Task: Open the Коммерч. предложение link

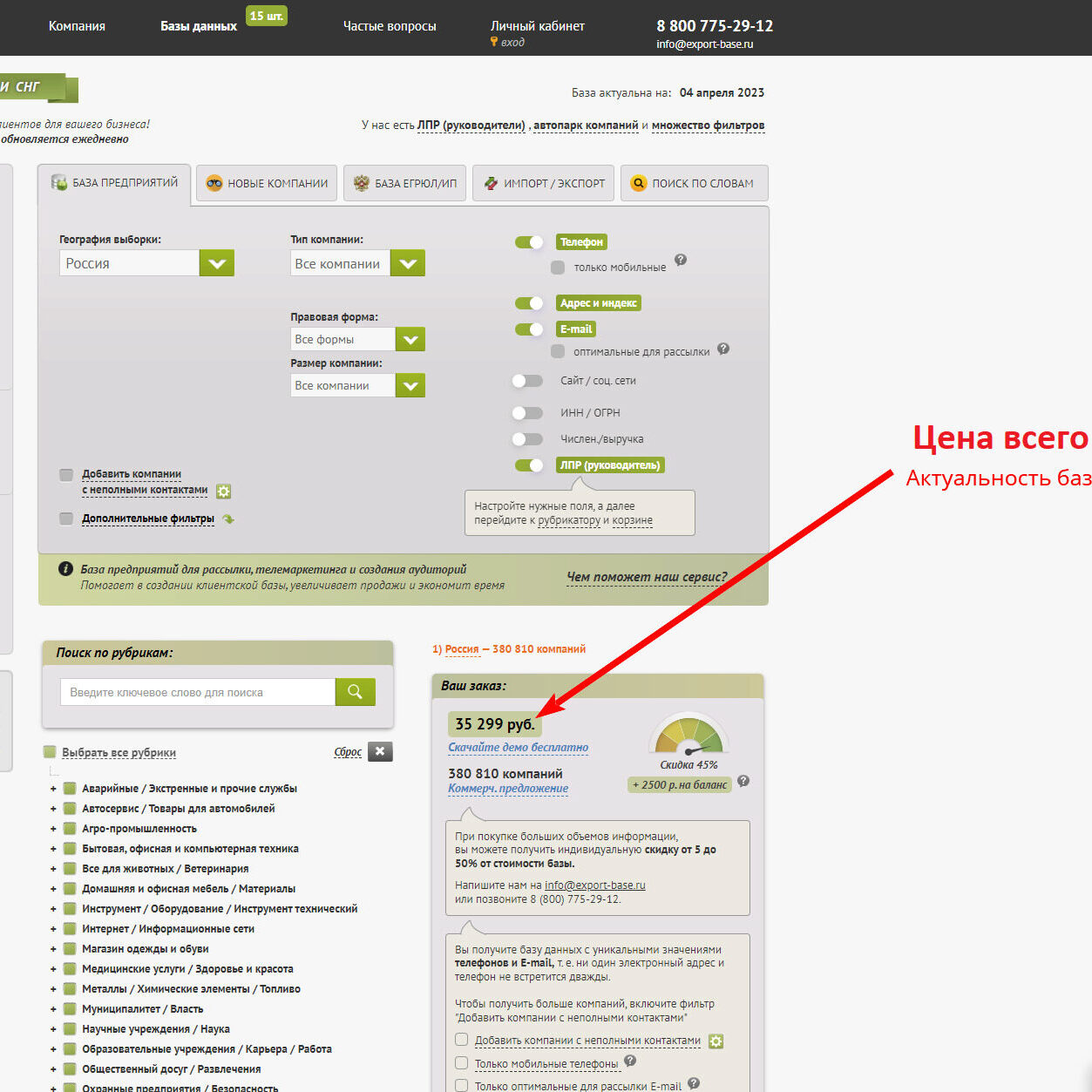Action: (x=507, y=789)
